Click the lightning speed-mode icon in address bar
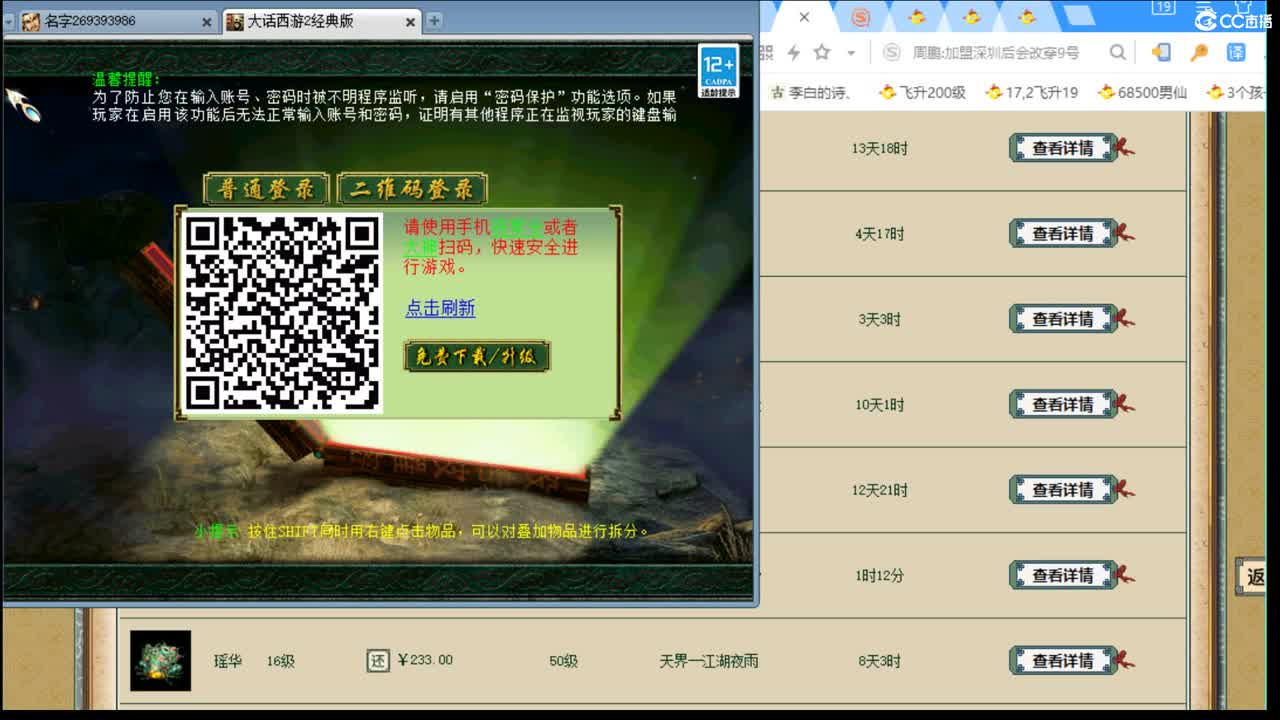The height and width of the screenshot is (720, 1280). pyautogui.click(x=793, y=52)
